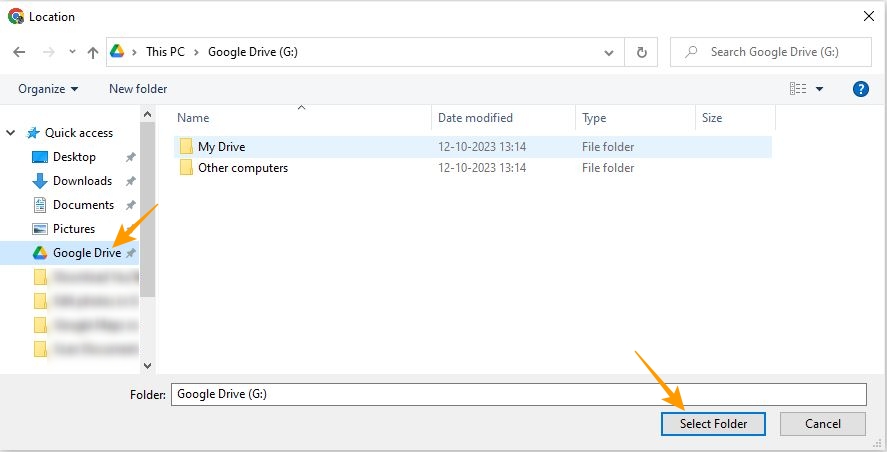Image resolution: width=887 pixels, height=452 pixels.
Task: Create a New folder
Action: (x=138, y=89)
